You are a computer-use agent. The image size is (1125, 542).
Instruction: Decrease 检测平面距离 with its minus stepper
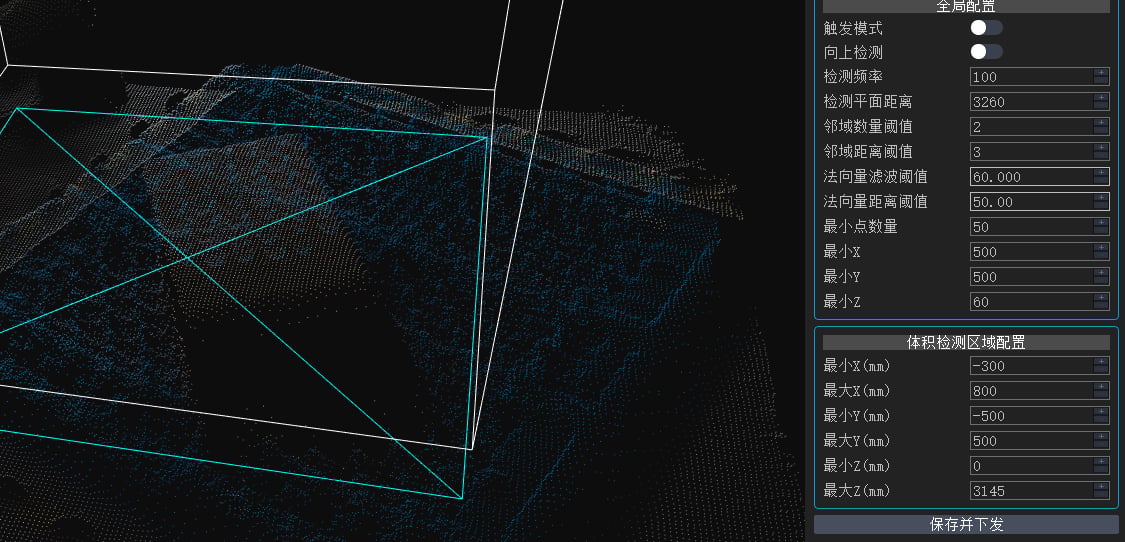tap(1101, 106)
